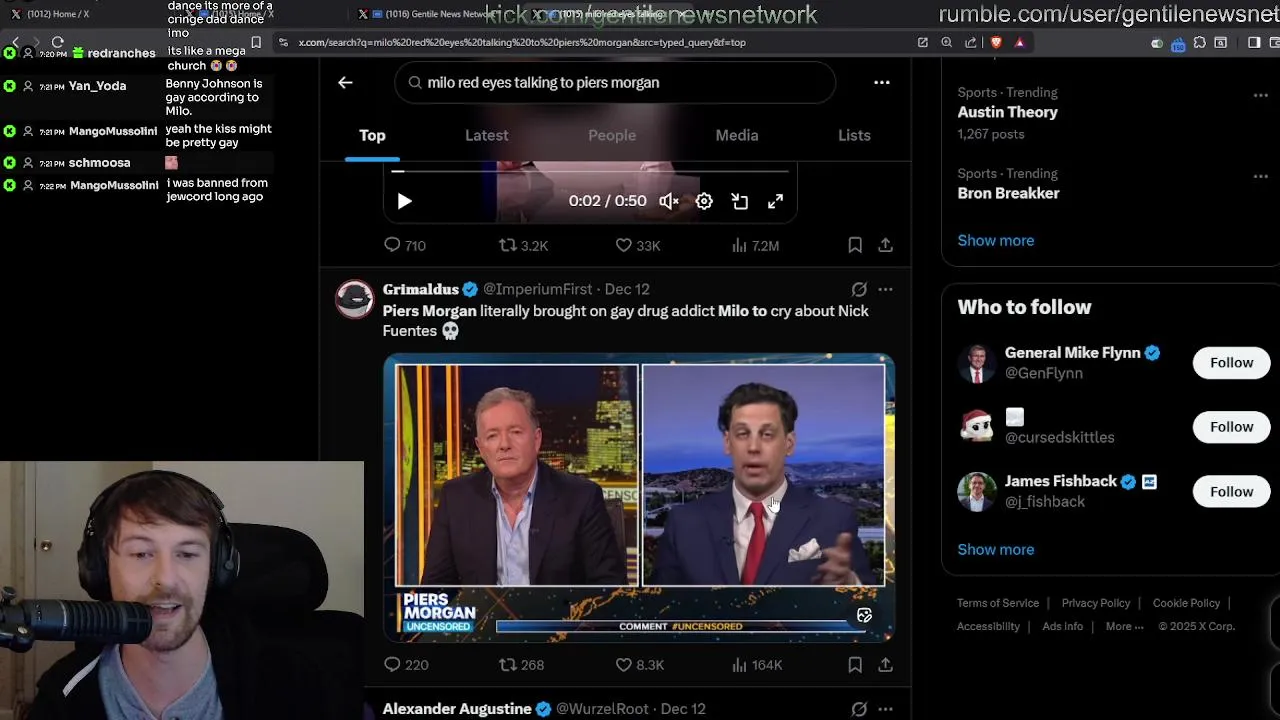1280x720 pixels.
Task: Switch to the Latest tab
Action: pos(487,135)
